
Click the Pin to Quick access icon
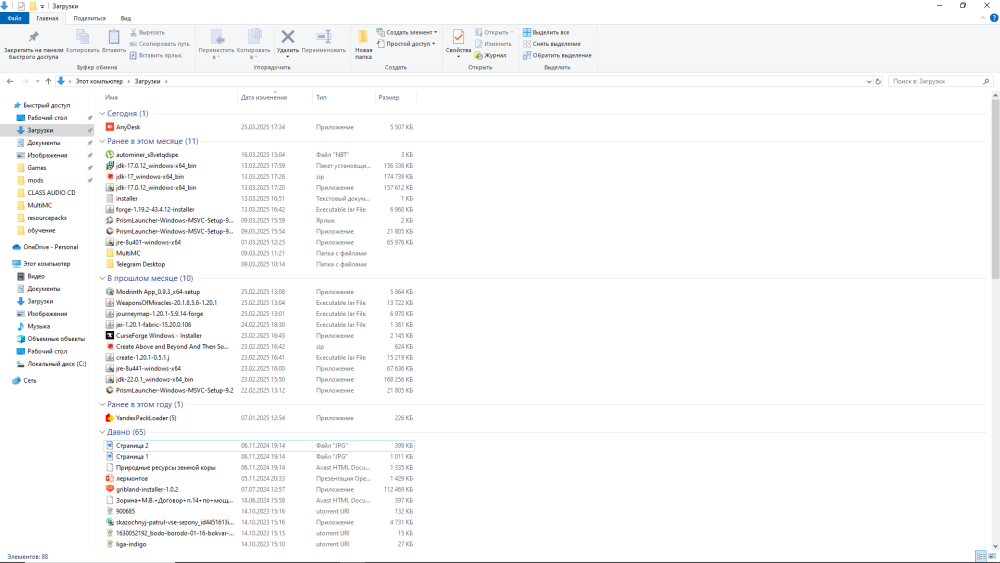(x=33, y=37)
